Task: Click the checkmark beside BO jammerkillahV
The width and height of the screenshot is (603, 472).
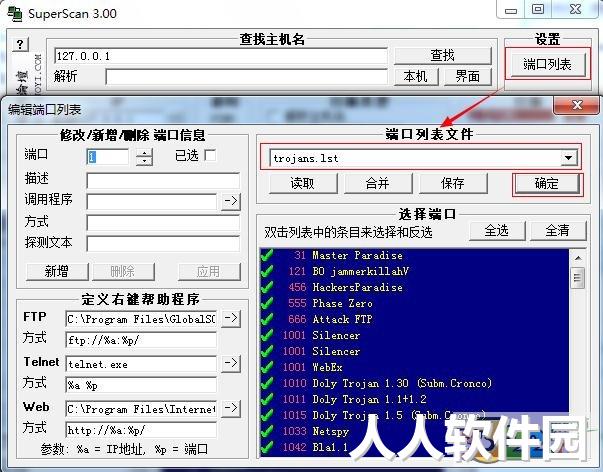Action: point(267,271)
